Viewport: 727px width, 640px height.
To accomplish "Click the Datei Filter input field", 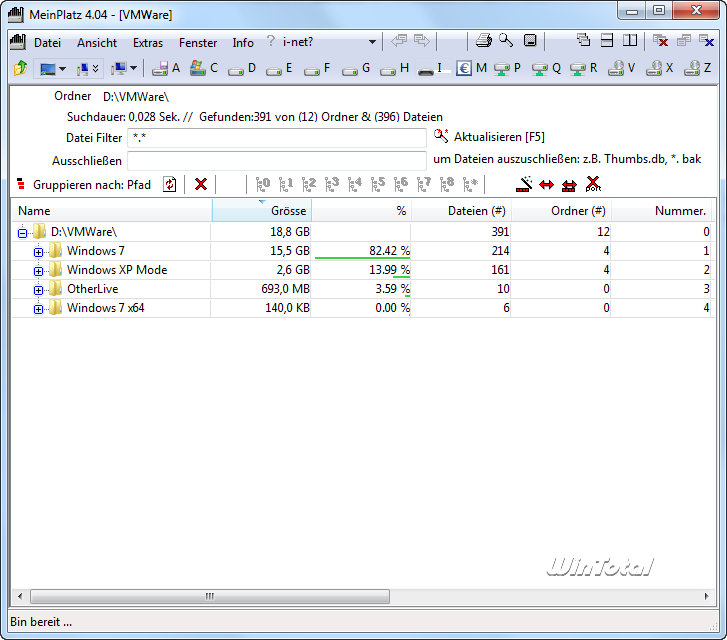I will point(277,138).
